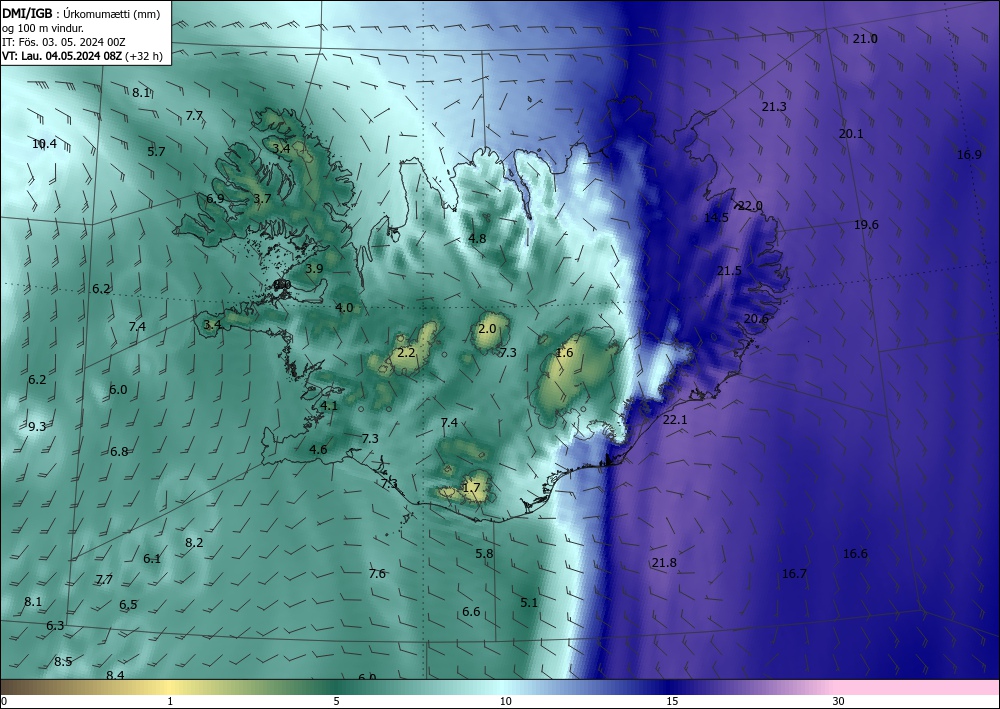Click the map value '21.5'
This screenshot has width=1000, height=709.
(x=729, y=271)
